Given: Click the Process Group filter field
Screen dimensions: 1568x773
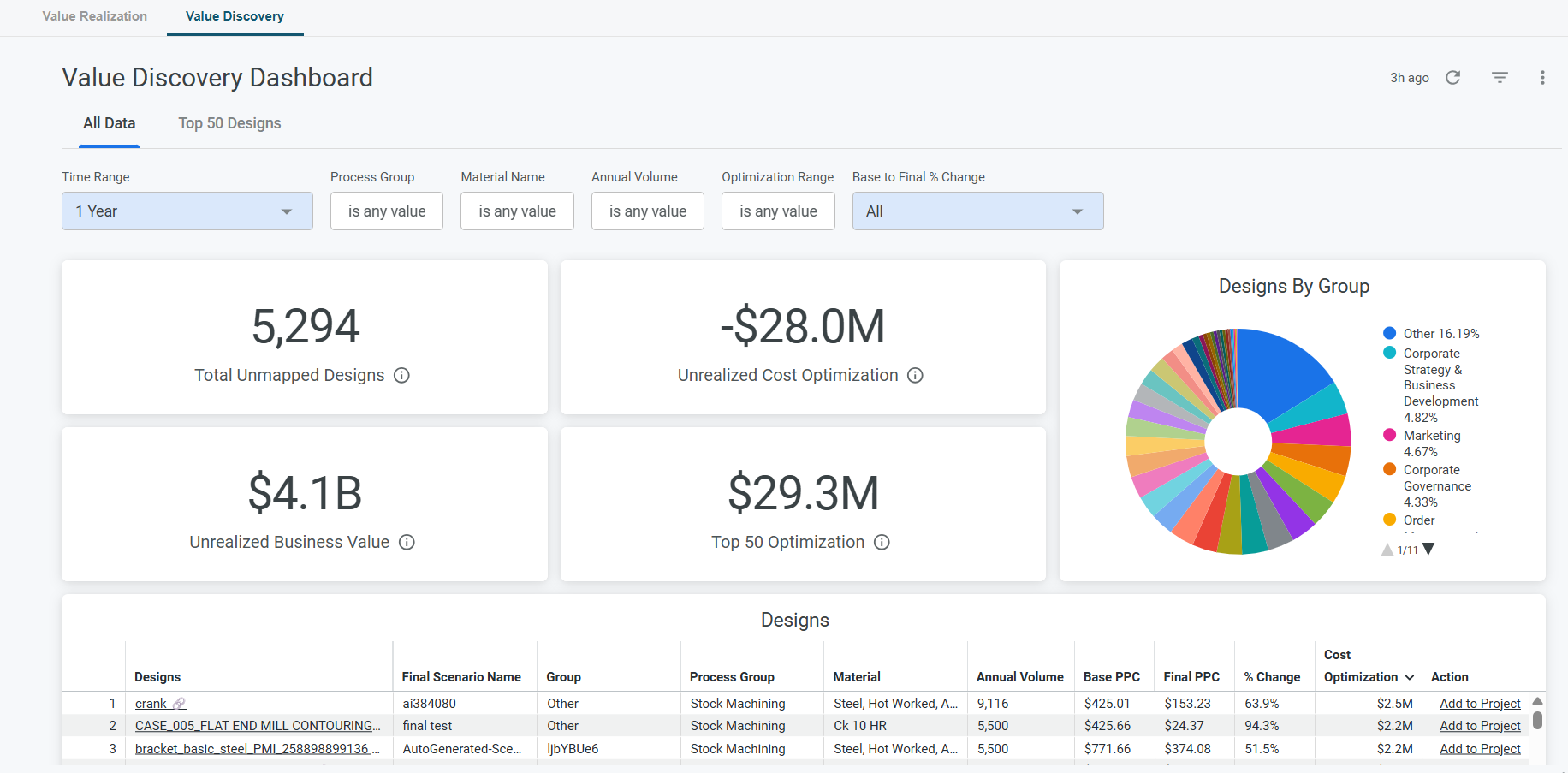Looking at the screenshot, I should [x=387, y=211].
